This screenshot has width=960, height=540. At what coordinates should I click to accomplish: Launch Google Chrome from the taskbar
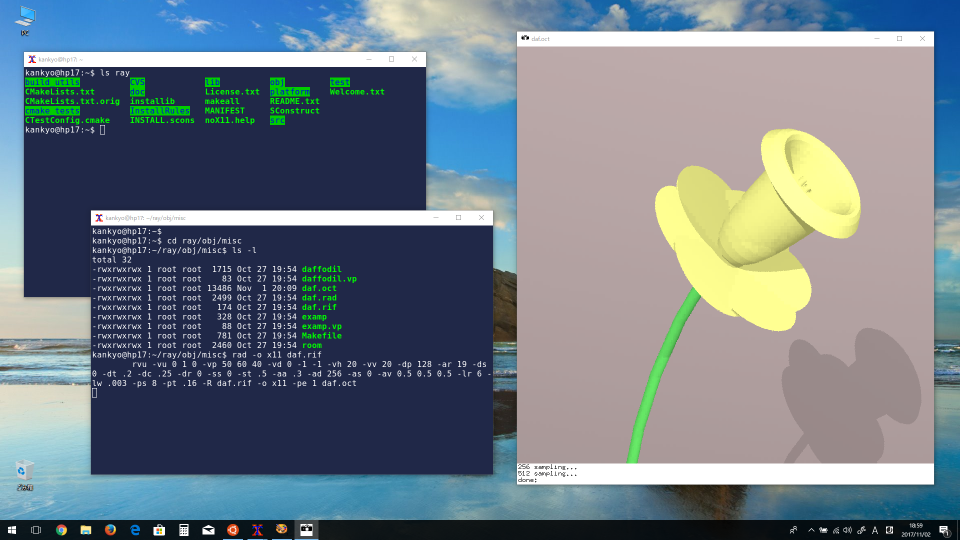[x=61, y=529]
